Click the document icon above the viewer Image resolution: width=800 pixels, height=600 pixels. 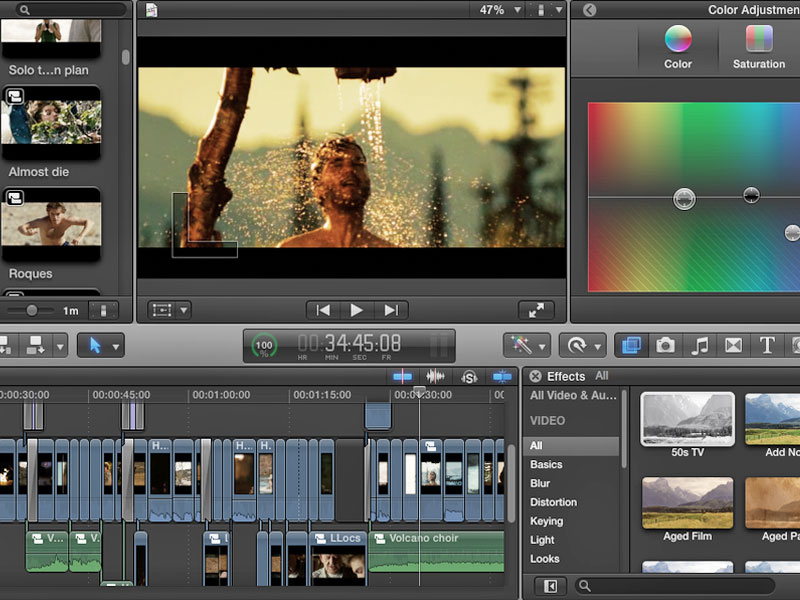coord(152,10)
